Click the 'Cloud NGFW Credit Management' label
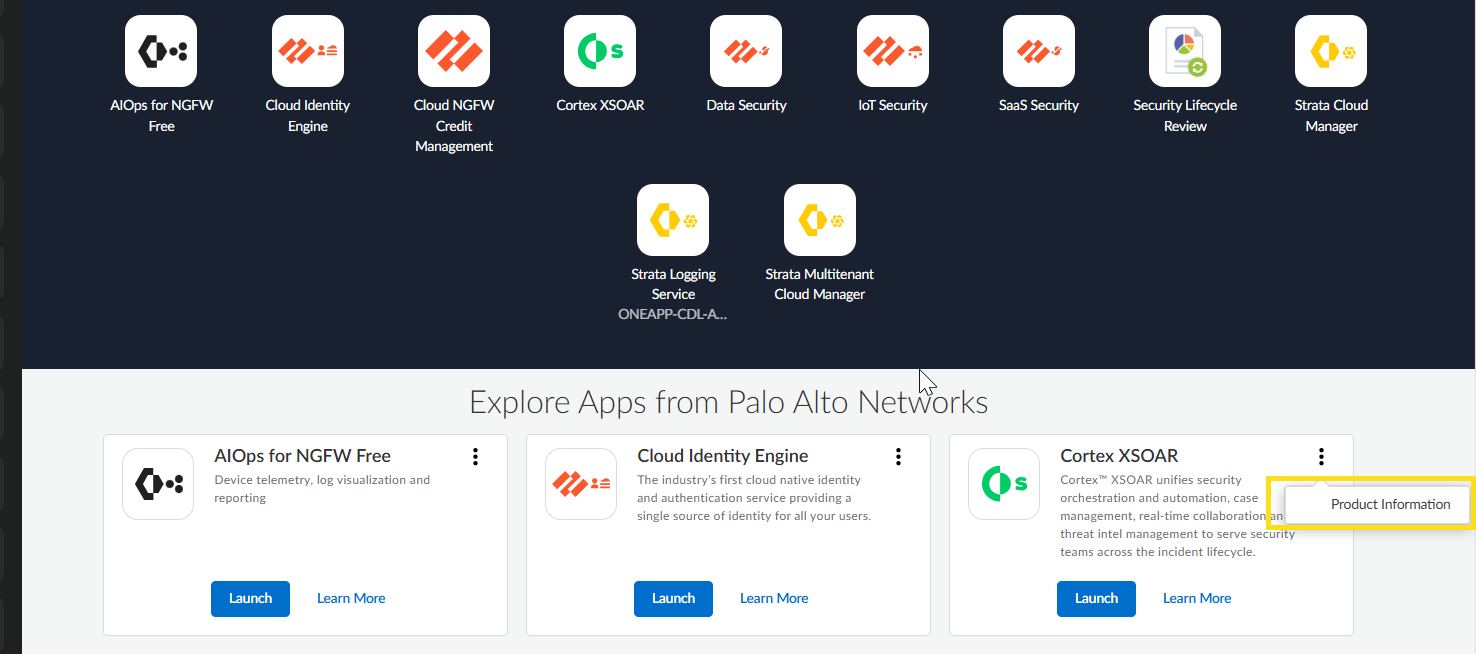This screenshot has height=654, width=1476. coord(454,126)
